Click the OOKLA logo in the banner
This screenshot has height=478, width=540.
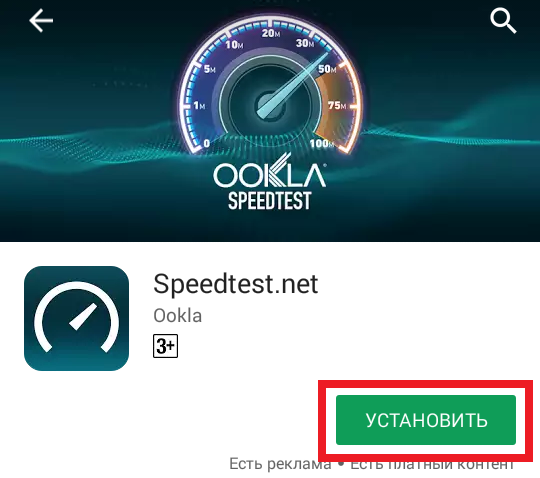point(270,171)
